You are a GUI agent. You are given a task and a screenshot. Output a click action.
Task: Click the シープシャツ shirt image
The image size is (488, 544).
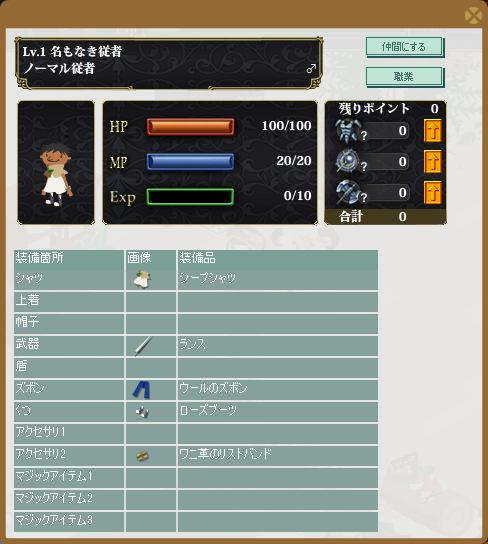pos(142,279)
